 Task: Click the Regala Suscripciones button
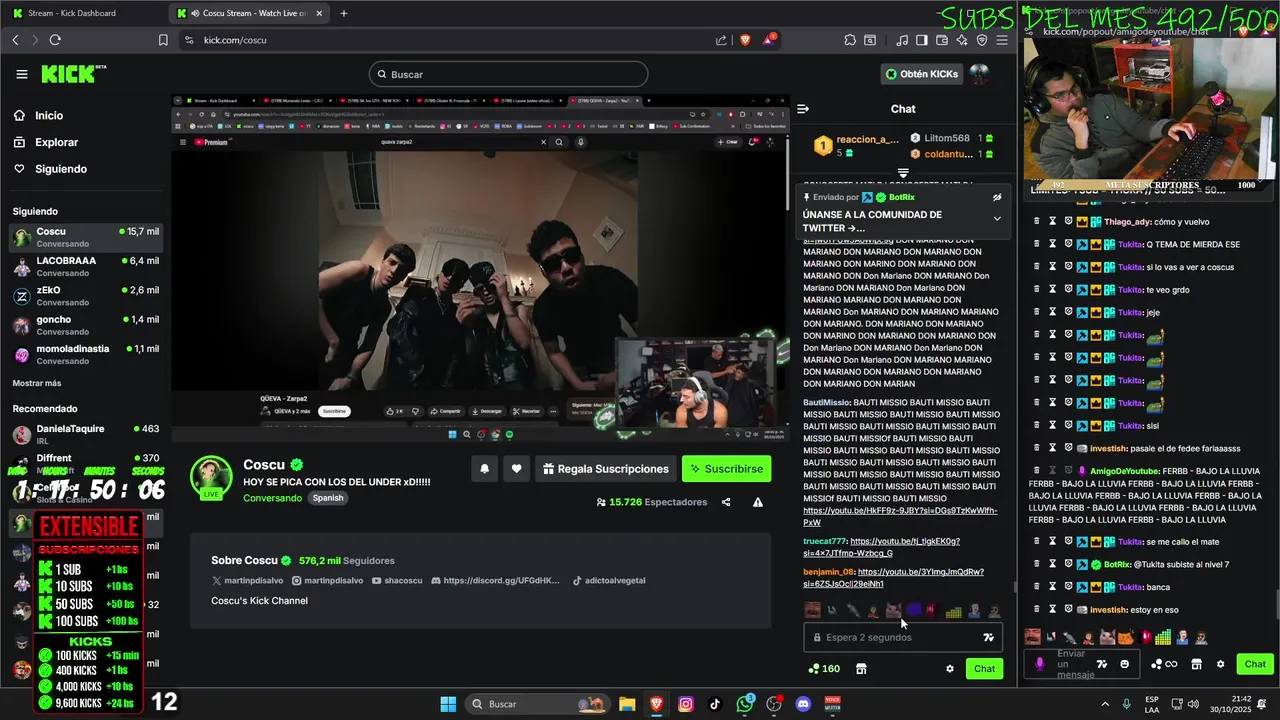(605, 469)
